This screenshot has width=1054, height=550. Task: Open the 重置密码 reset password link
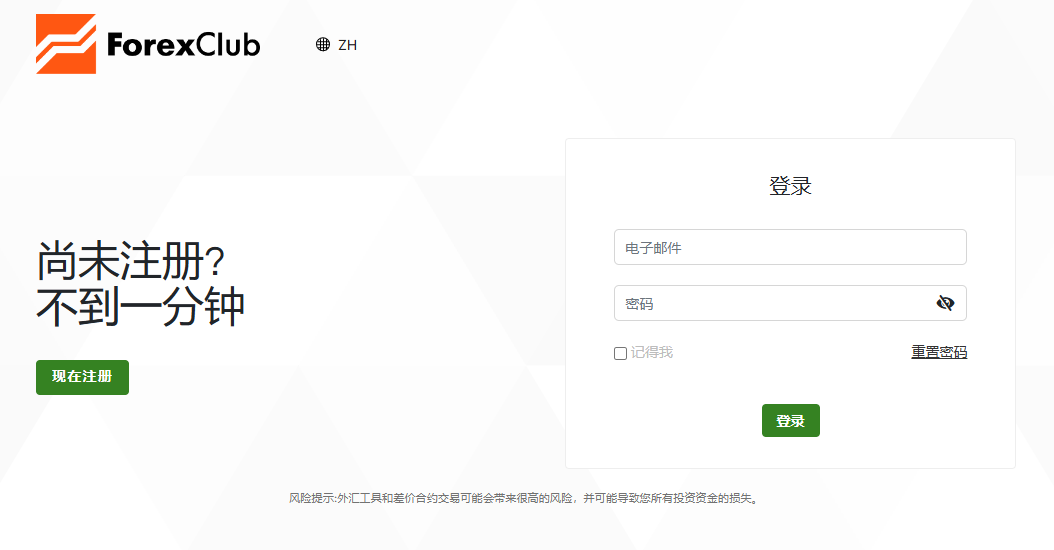point(939,352)
